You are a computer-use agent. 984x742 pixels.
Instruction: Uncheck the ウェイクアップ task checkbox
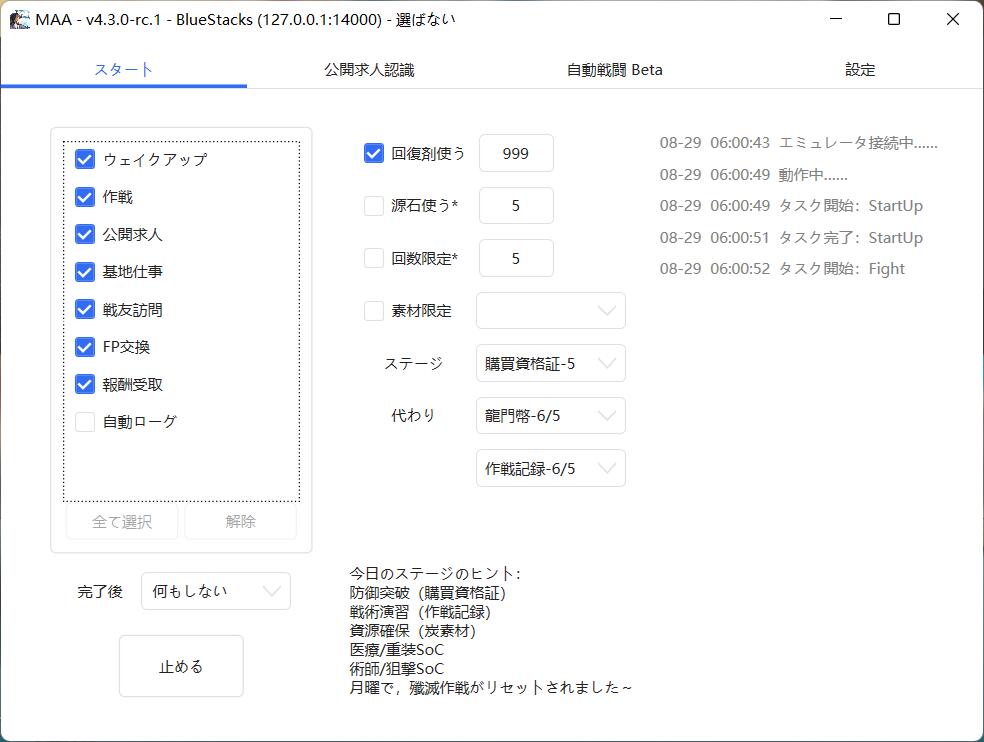click(85, 159)
